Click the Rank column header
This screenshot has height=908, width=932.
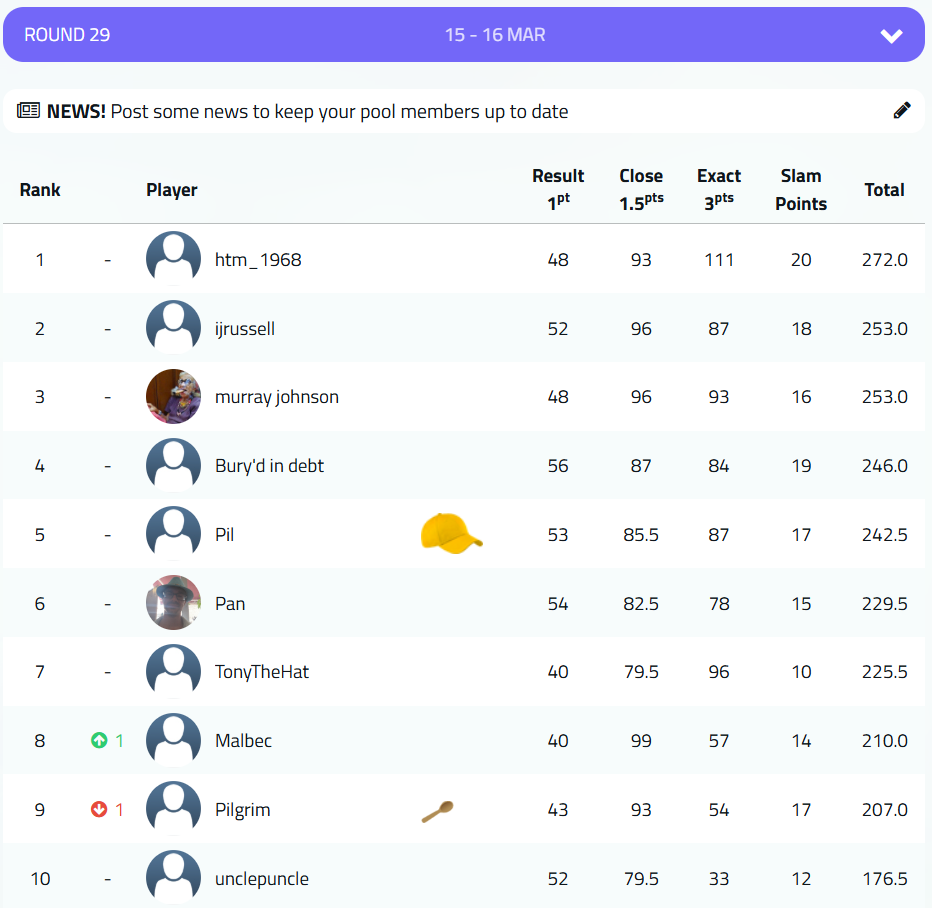[40, 190]
